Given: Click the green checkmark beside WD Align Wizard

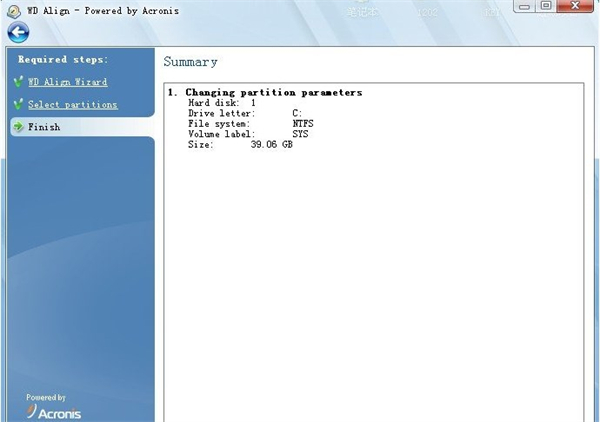Looking at the screenshot, I should tap(18, 81).
